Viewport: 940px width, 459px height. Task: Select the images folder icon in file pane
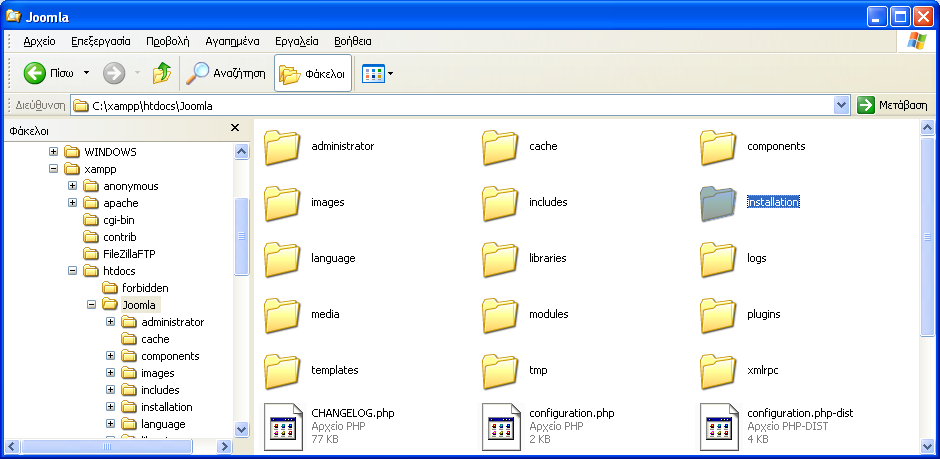[282, 203]
